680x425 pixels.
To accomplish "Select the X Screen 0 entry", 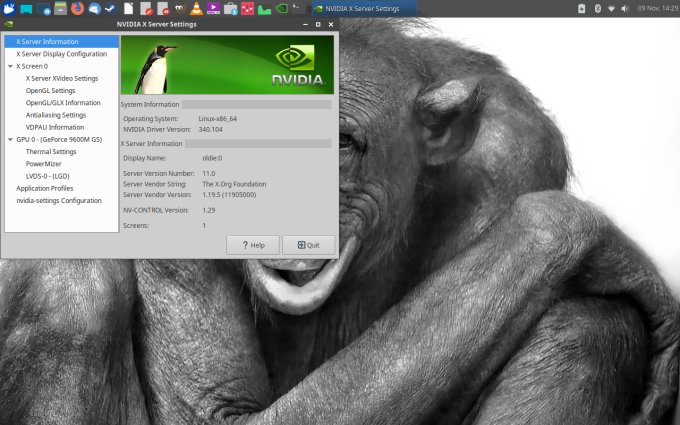I will tap(32, 66).
